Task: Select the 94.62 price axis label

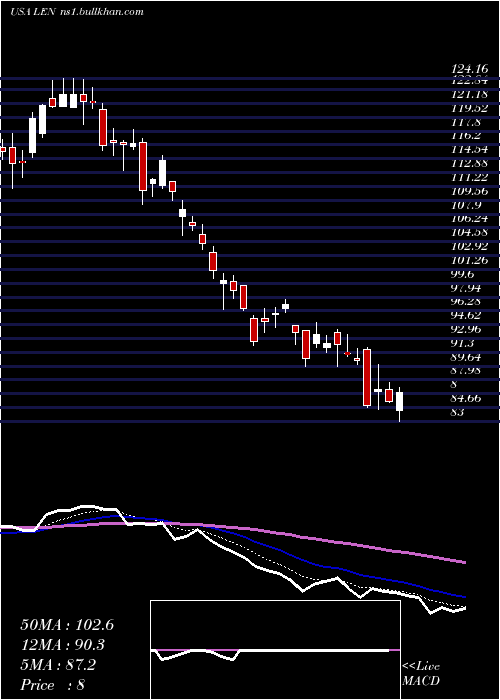Action: coord(467,316)
